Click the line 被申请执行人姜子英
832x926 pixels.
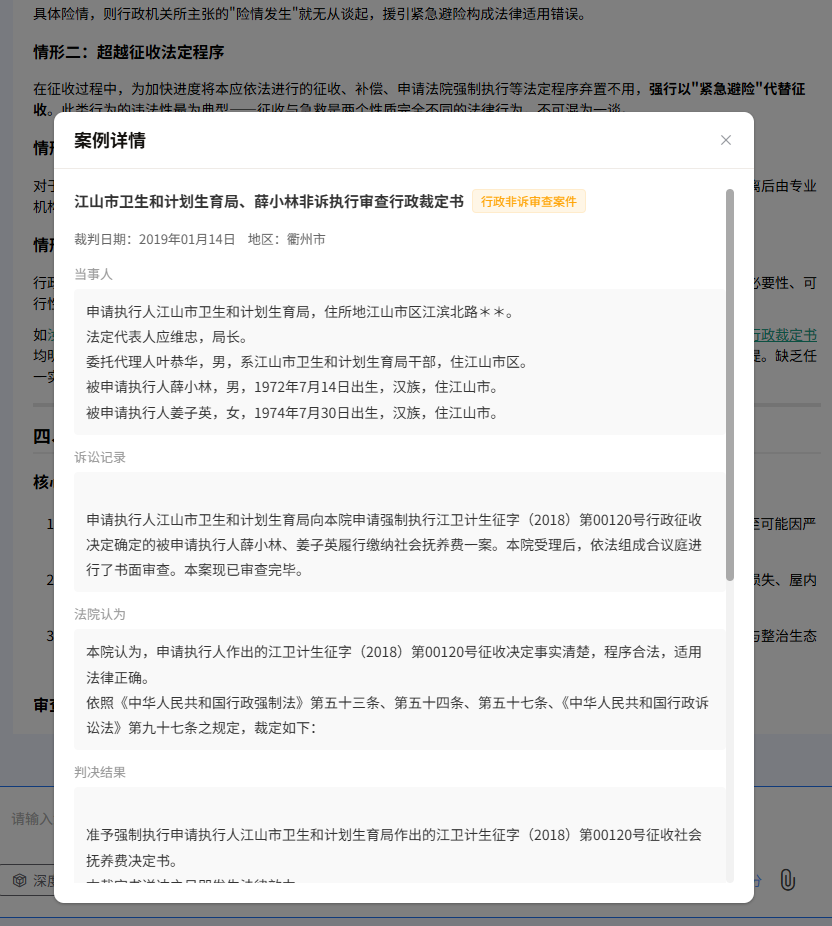[x=295, y=413]
